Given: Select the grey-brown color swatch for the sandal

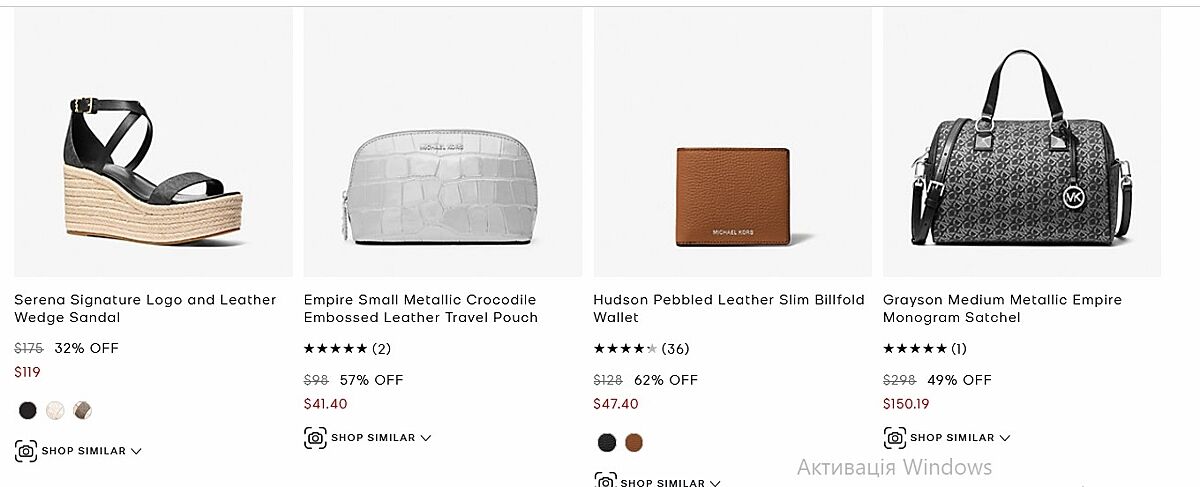Looking at the screenshot, I should [82, 410].
